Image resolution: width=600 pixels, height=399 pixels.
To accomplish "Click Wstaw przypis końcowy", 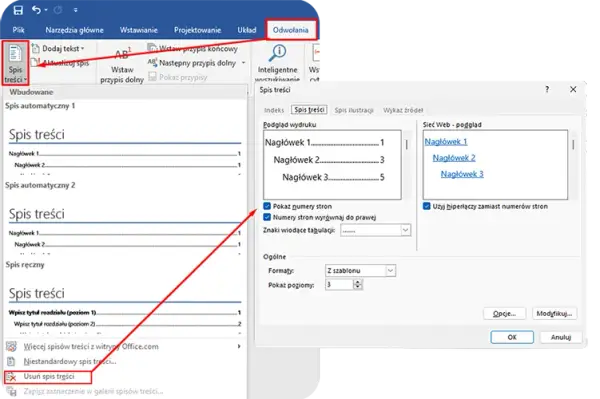I will click(193, 49).
